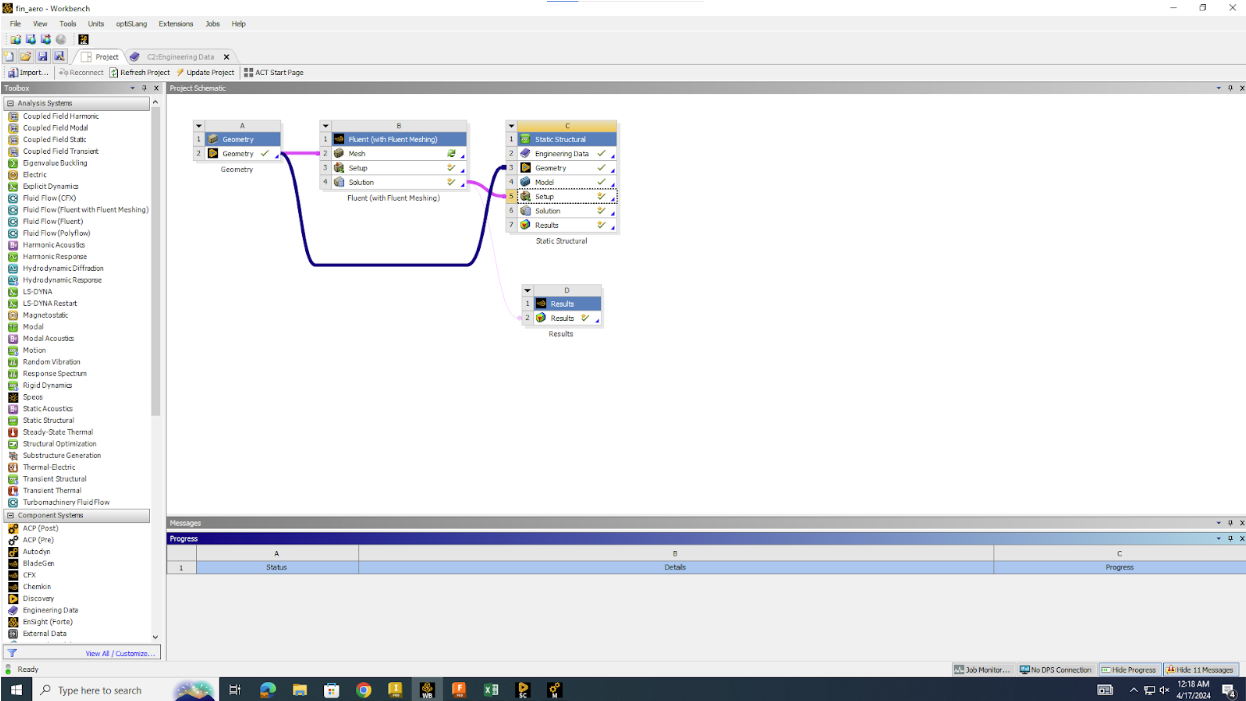Open the View menu
Image resolution: width=1246 pixels, height=701 pixels.
click(40, 23)
